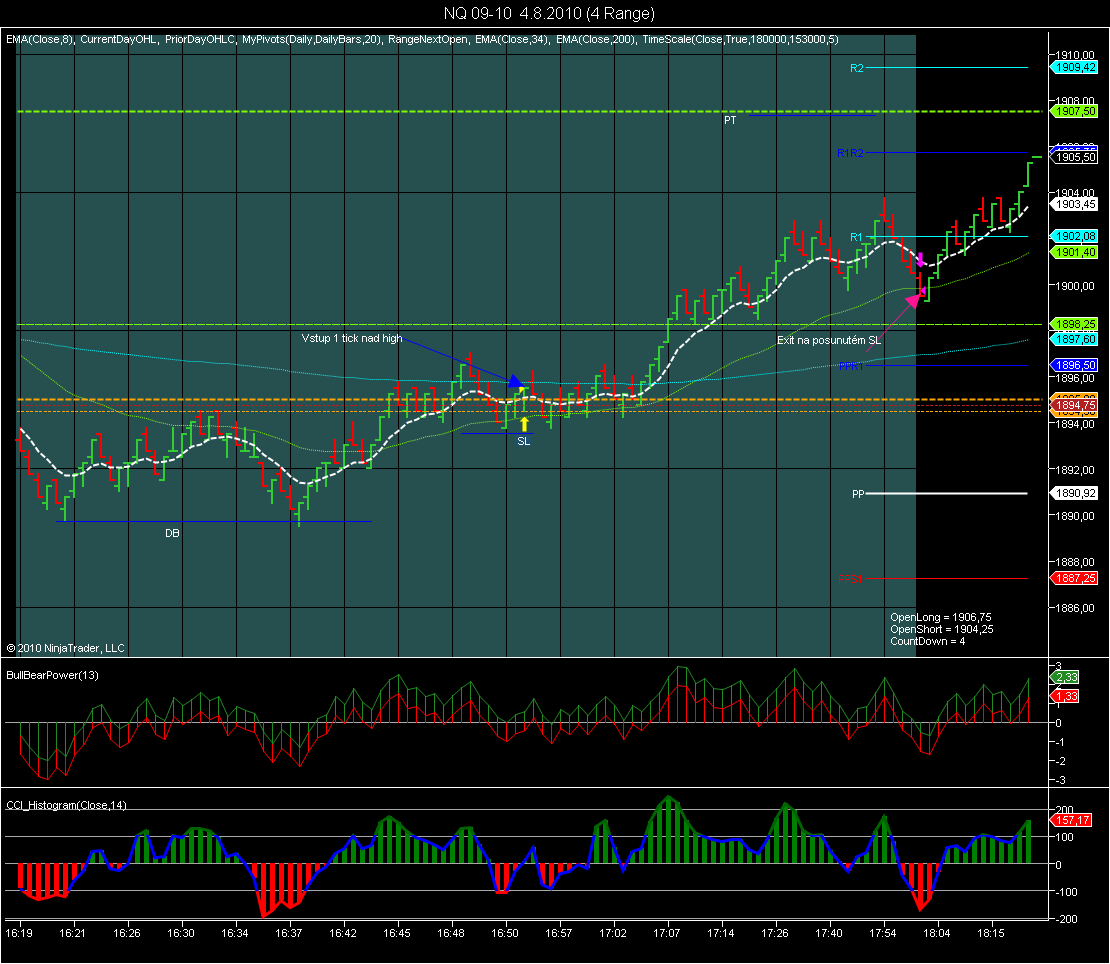The width and height of the screenshot is (1110, 964).
Task: Click the 17:07 time axis label
Action: tap(667, 933)
